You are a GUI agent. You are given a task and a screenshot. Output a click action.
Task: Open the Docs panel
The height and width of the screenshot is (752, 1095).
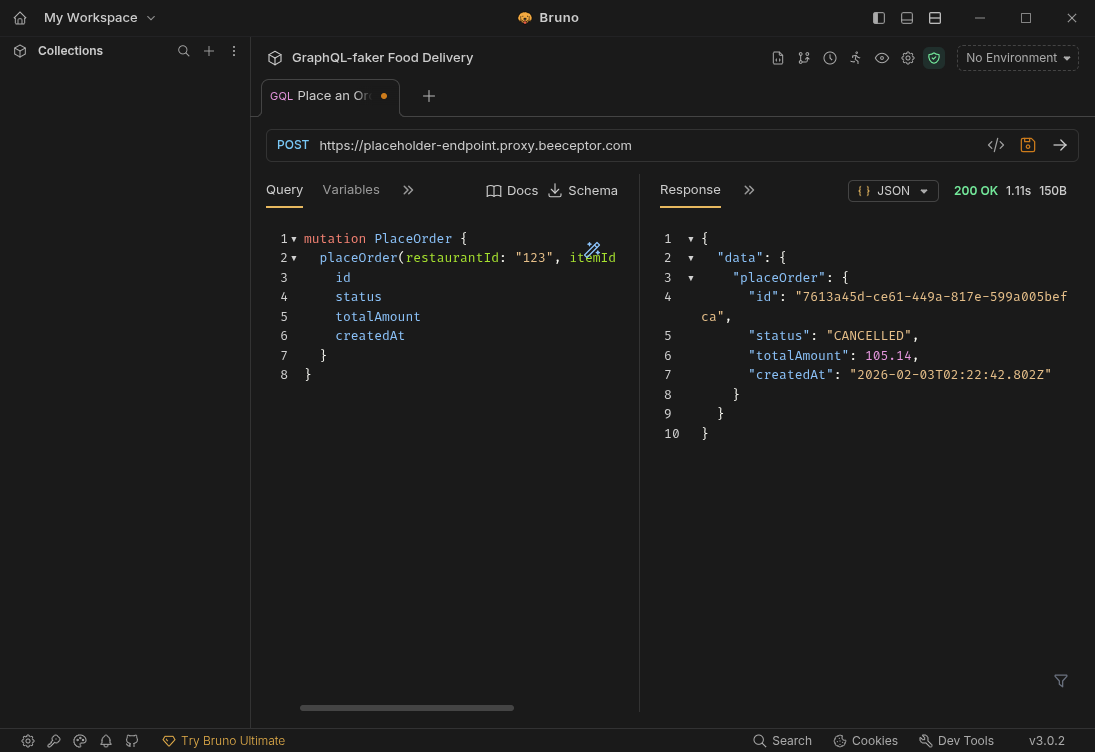click(512, 191)
